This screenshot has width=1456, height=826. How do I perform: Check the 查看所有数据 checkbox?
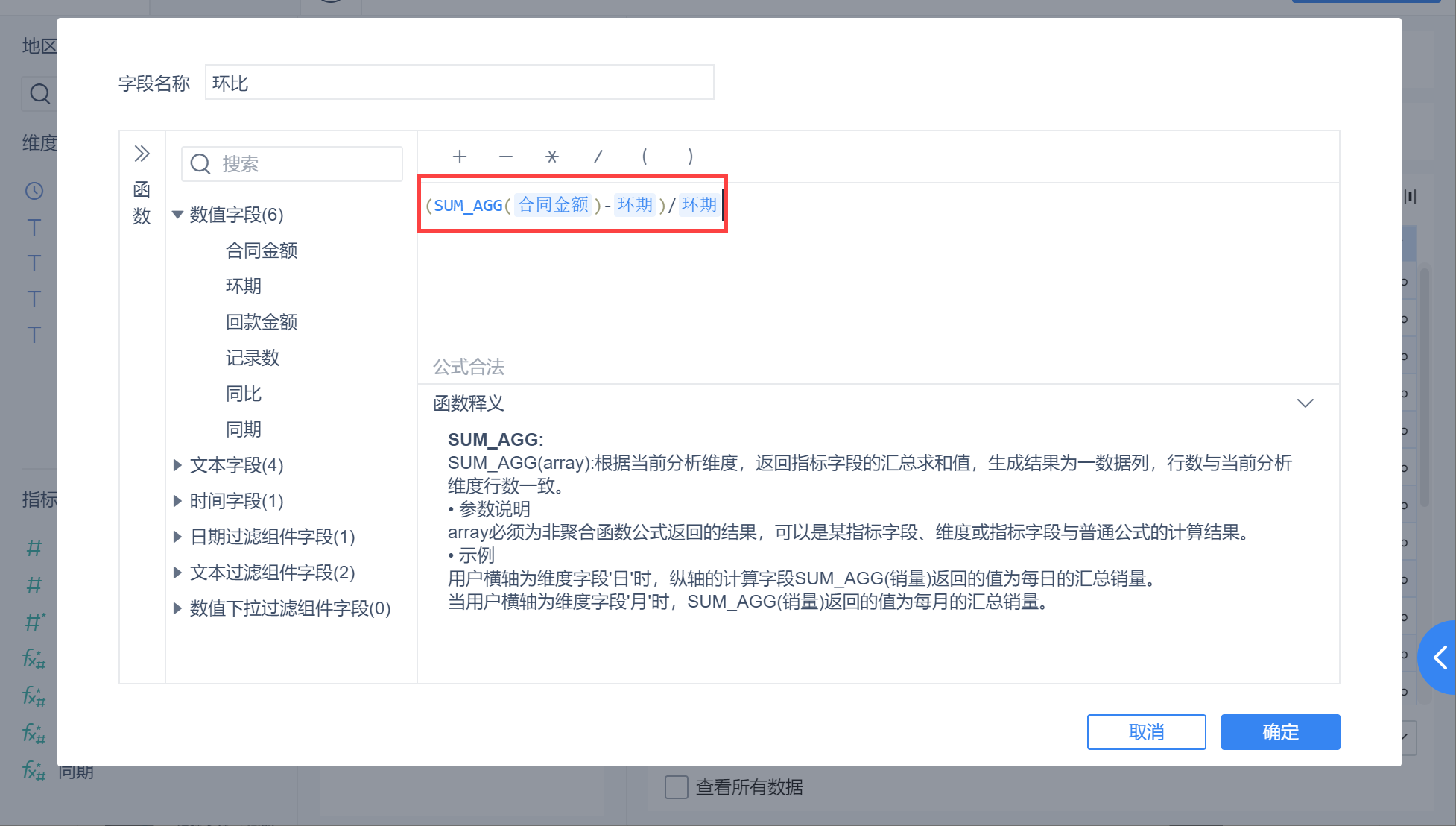coord(676,787)
